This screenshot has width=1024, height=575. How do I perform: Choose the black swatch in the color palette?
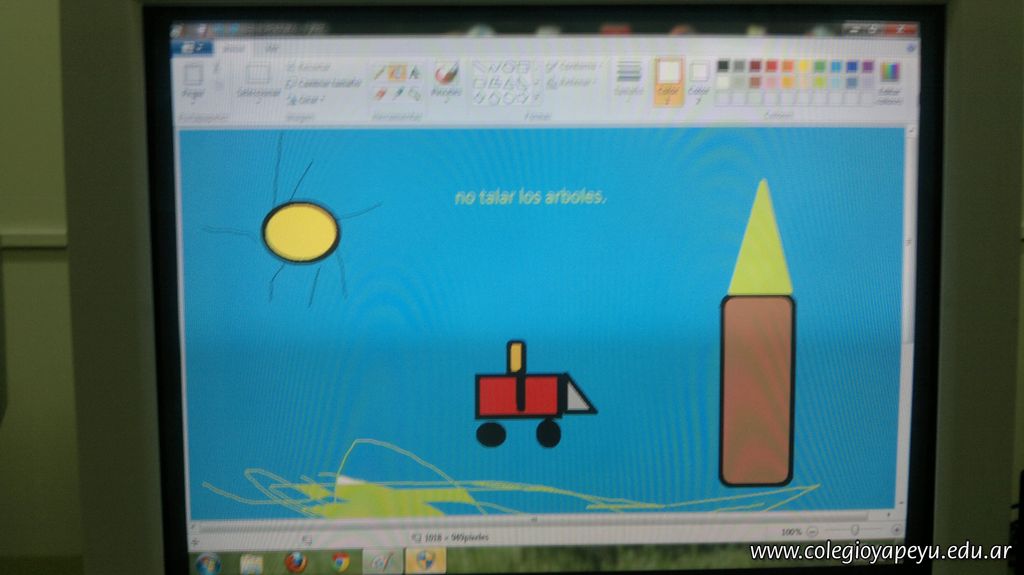[723, 66]
